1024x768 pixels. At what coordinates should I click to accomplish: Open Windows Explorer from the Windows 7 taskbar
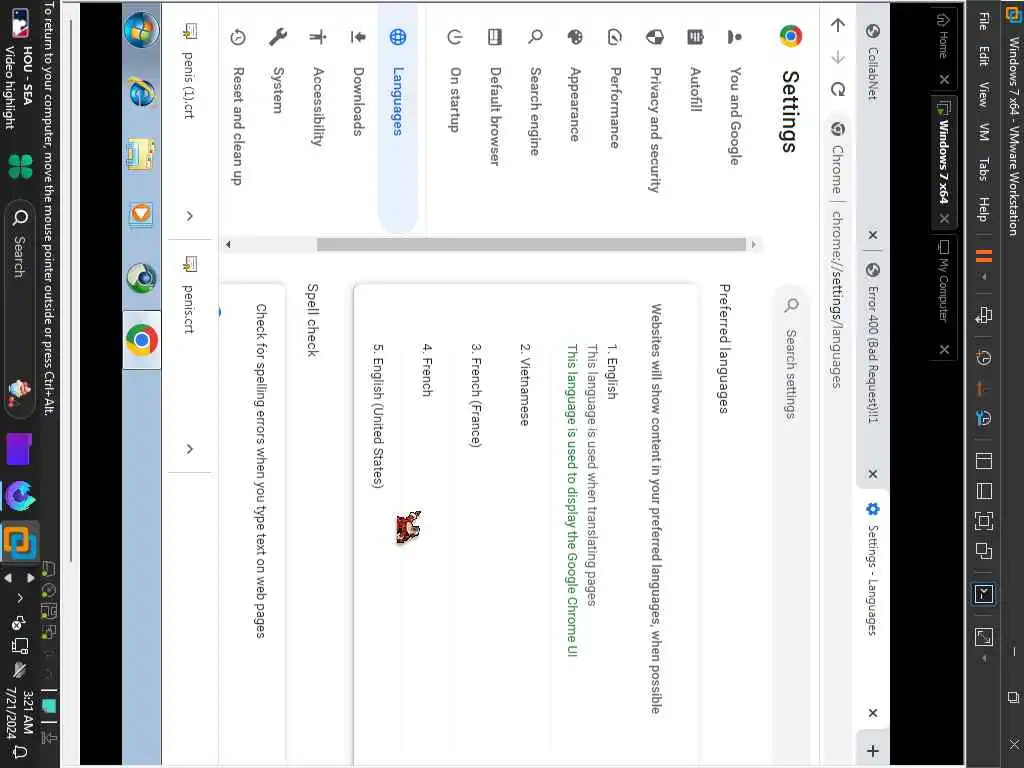(x=142, y=154)
